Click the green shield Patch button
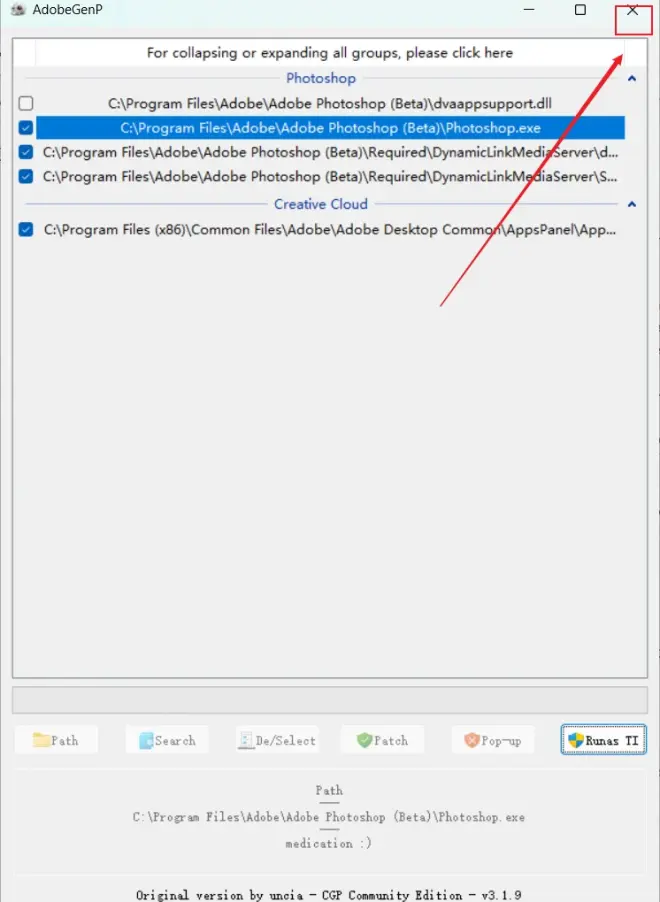Image resolution: width=660 pixels, height=902 pixels. [x=383, y=740]
